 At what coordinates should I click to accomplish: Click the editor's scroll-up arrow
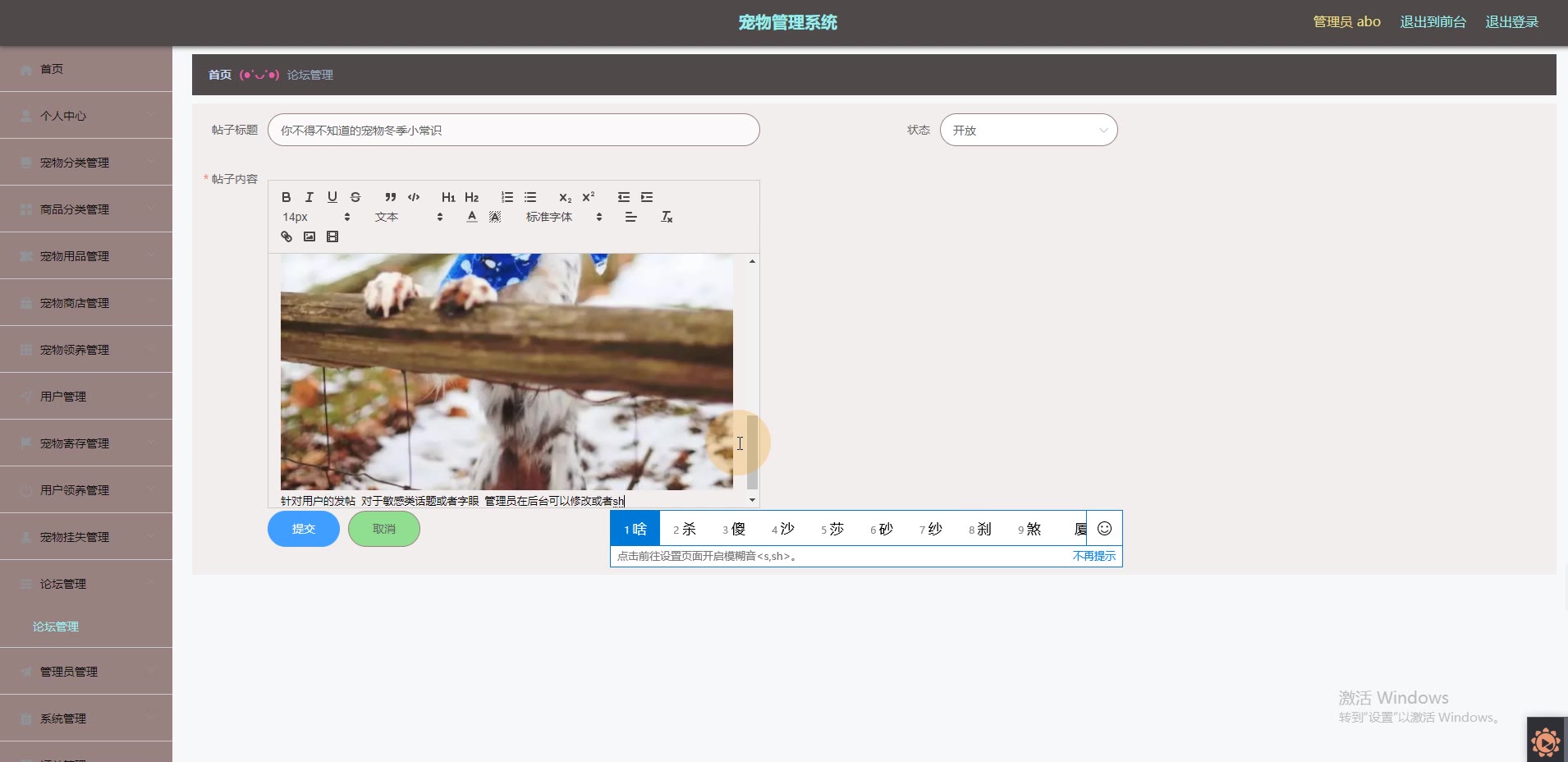point(752,261)
